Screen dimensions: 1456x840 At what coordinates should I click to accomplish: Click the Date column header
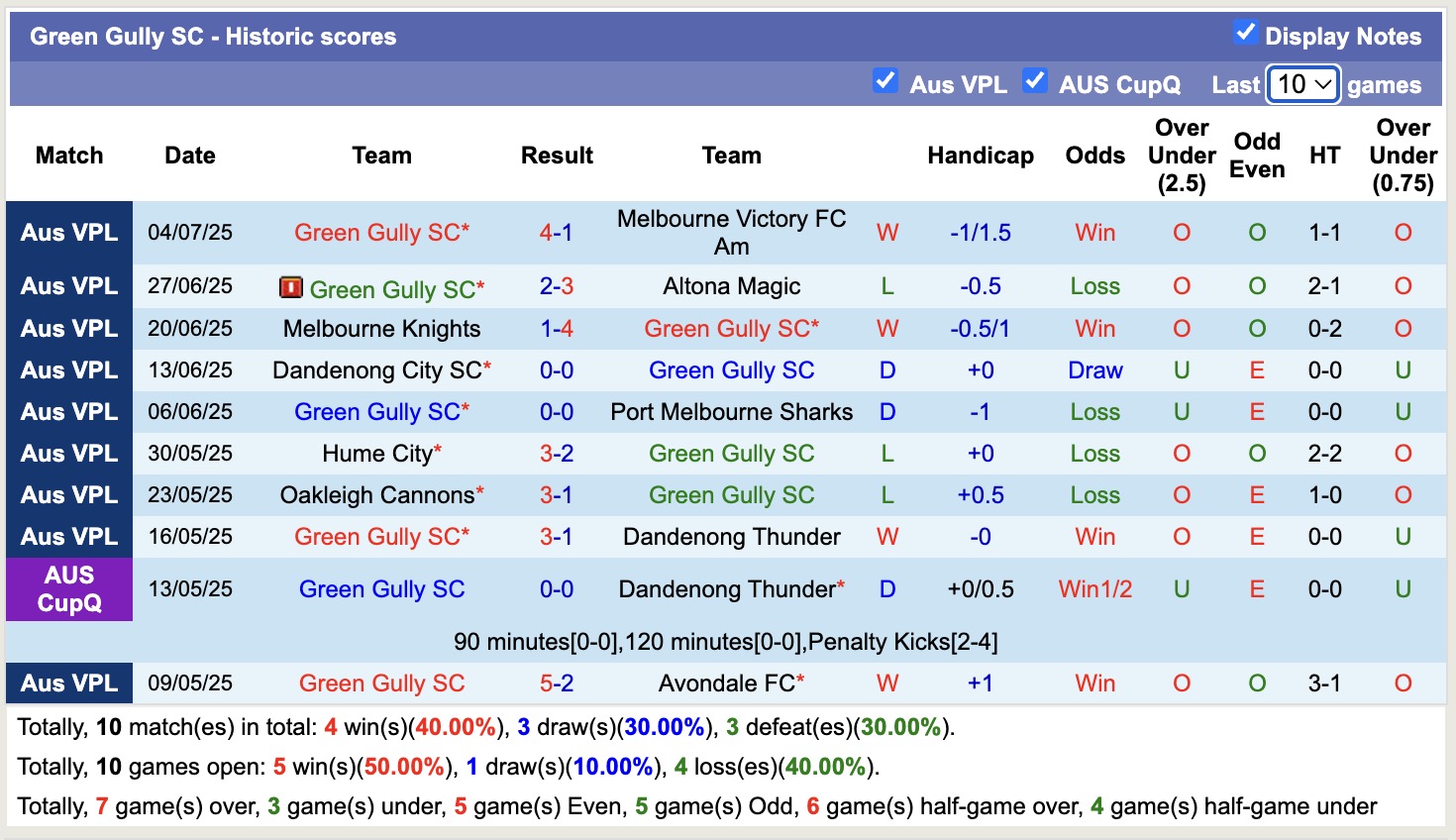pos(189,156)
